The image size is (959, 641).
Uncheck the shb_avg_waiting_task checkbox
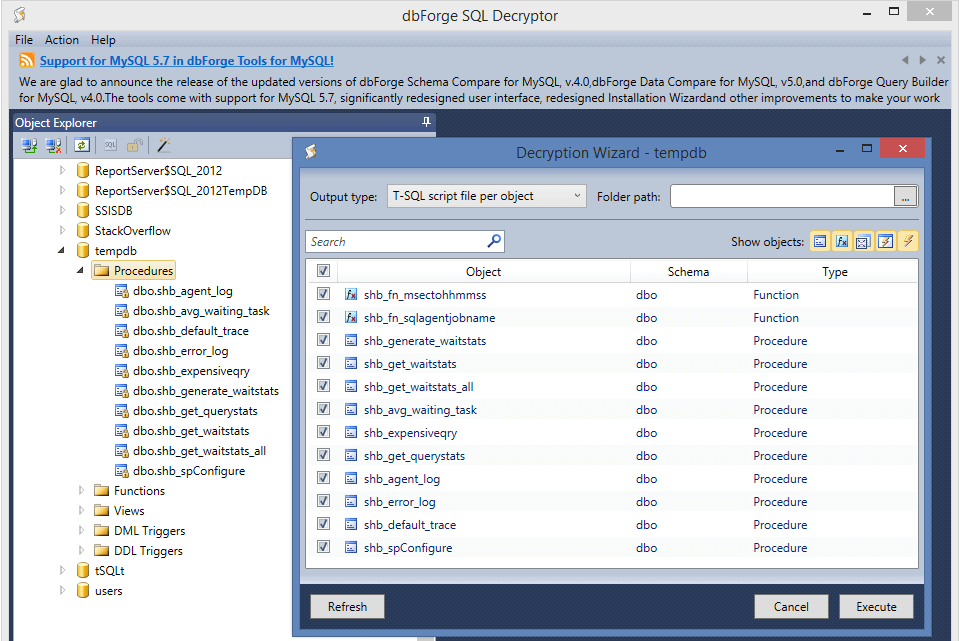324,409
